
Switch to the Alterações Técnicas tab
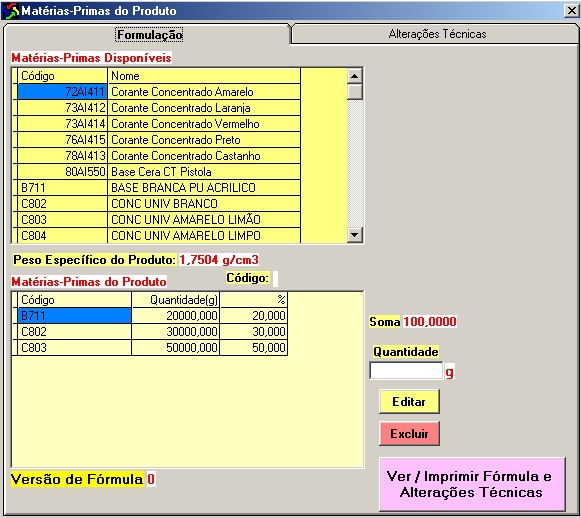tap(436, 34)
